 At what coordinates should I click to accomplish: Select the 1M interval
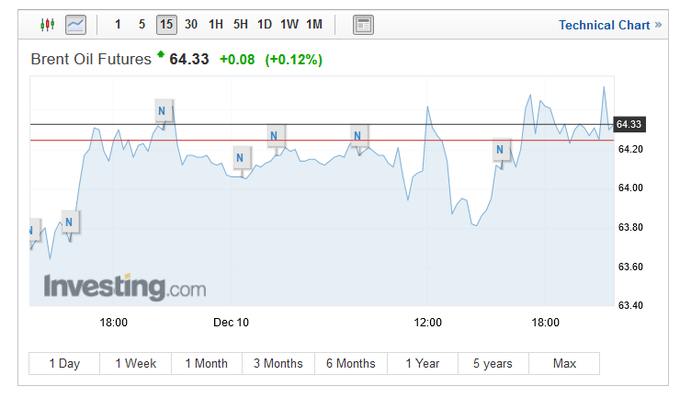(x=314, y=24)
